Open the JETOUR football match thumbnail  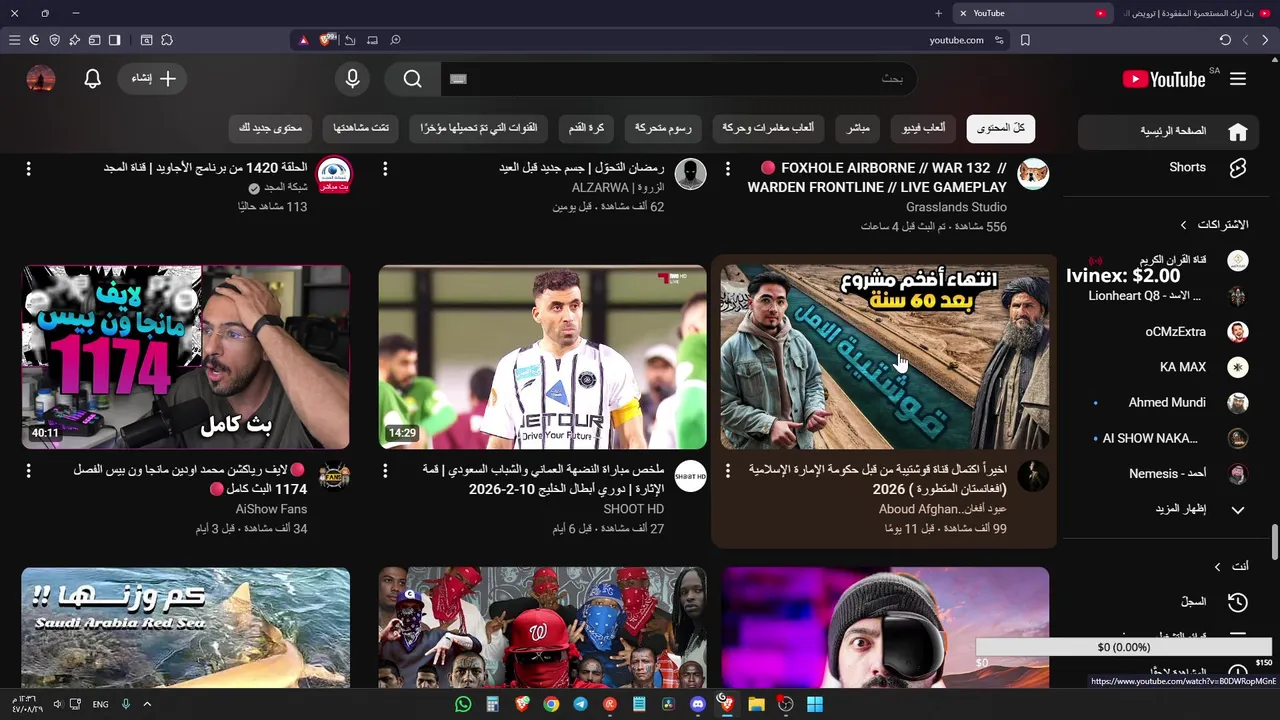click(x=542, y=357)
